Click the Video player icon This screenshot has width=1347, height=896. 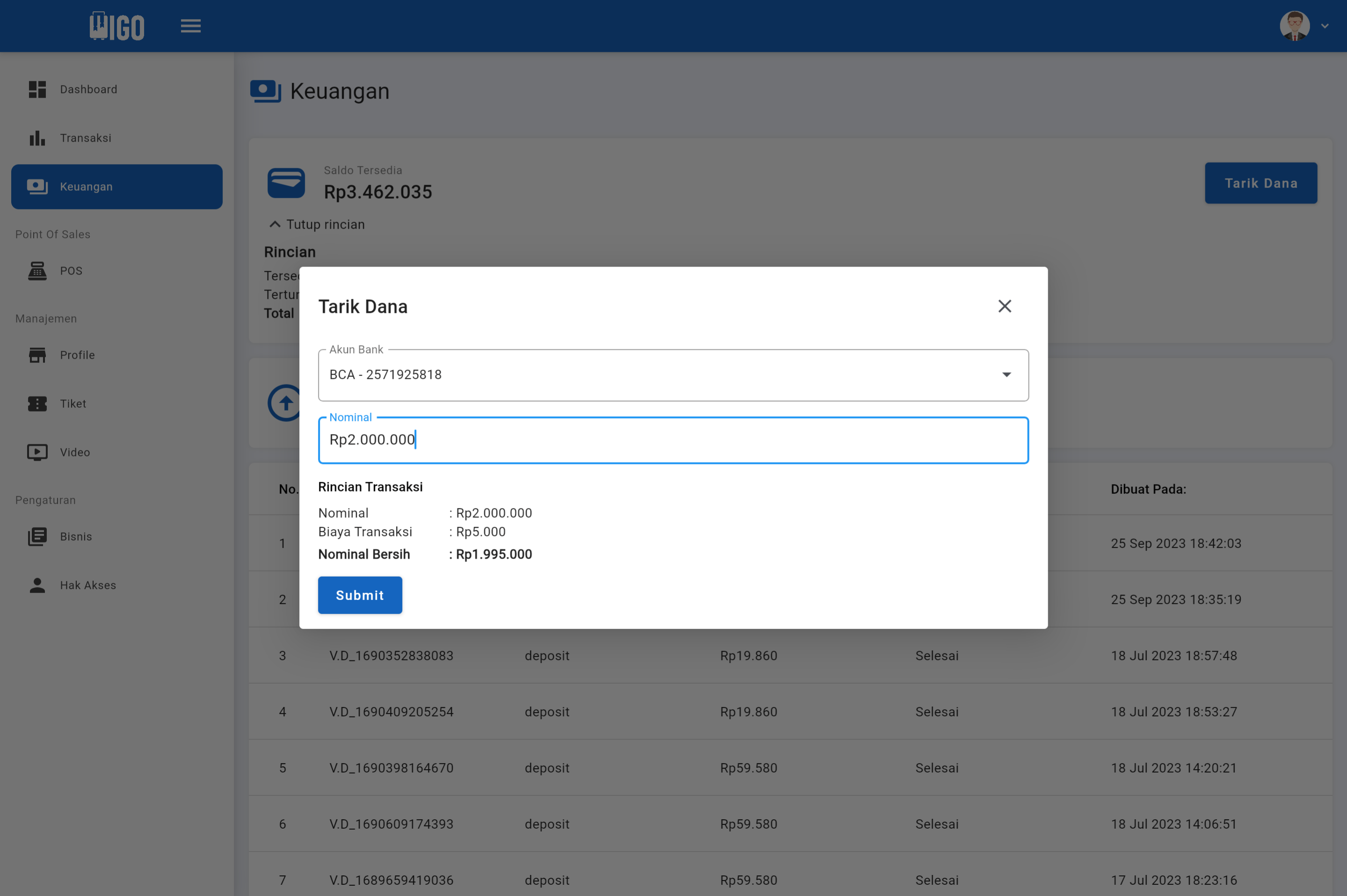coord(37,452)
